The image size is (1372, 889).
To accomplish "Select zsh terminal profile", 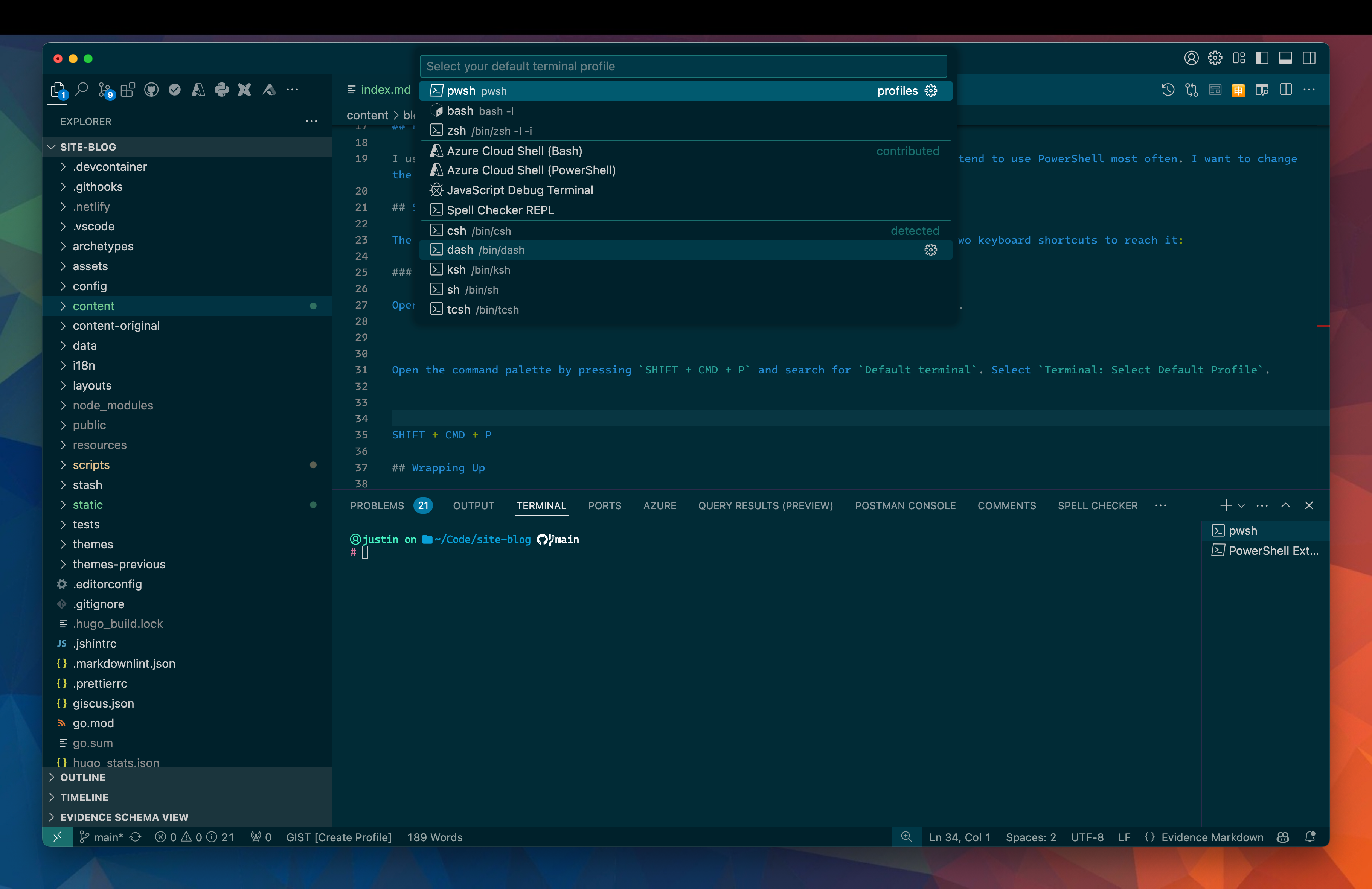I will (456, 131).
